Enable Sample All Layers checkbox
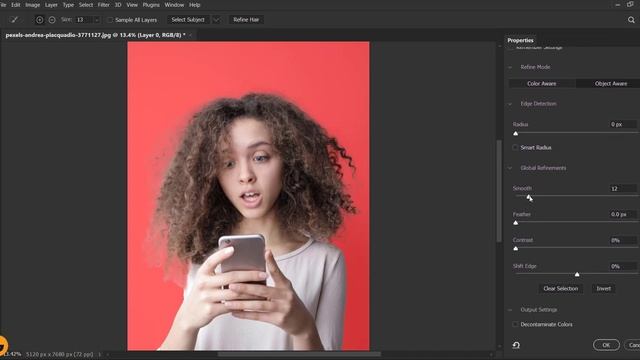 click(109, 20)
